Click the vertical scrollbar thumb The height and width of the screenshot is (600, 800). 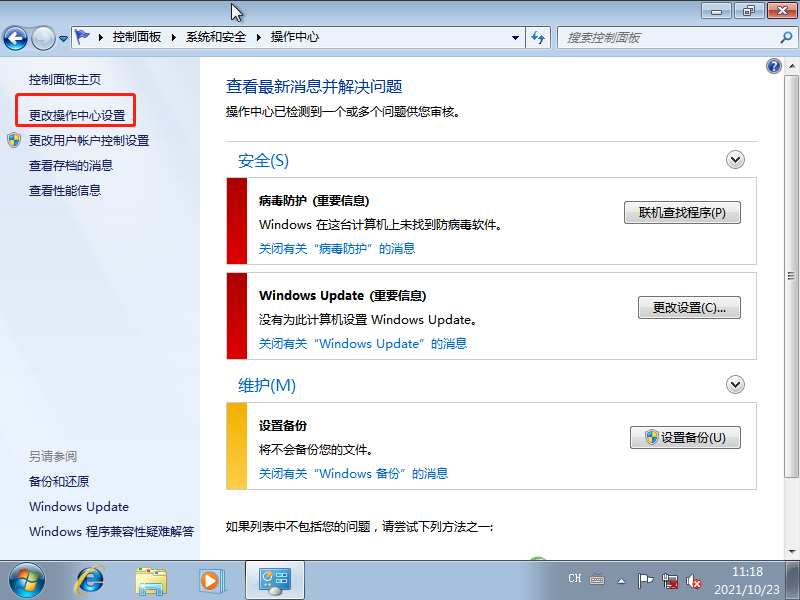pyautogui.click(x=791, y=276)
